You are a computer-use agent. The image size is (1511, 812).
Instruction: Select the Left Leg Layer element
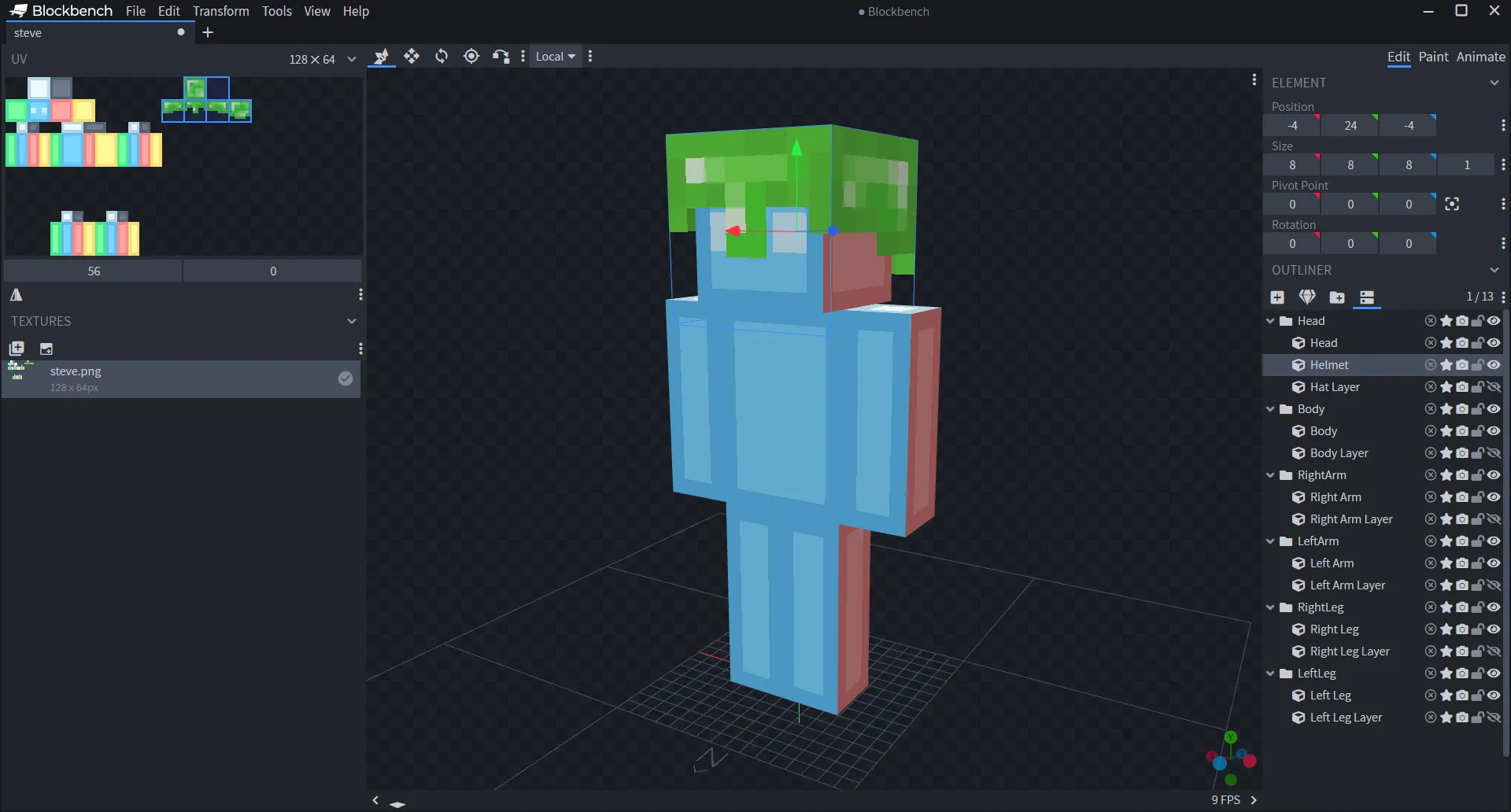[1346, 718]
